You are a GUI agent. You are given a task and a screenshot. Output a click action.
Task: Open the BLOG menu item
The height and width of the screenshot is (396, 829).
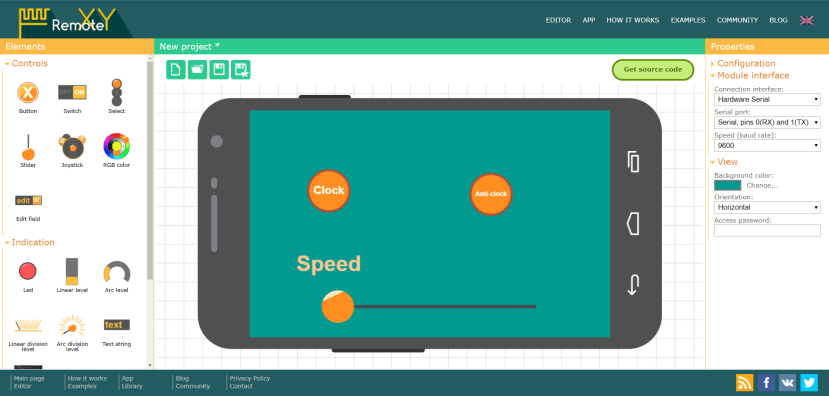point(778,20)
